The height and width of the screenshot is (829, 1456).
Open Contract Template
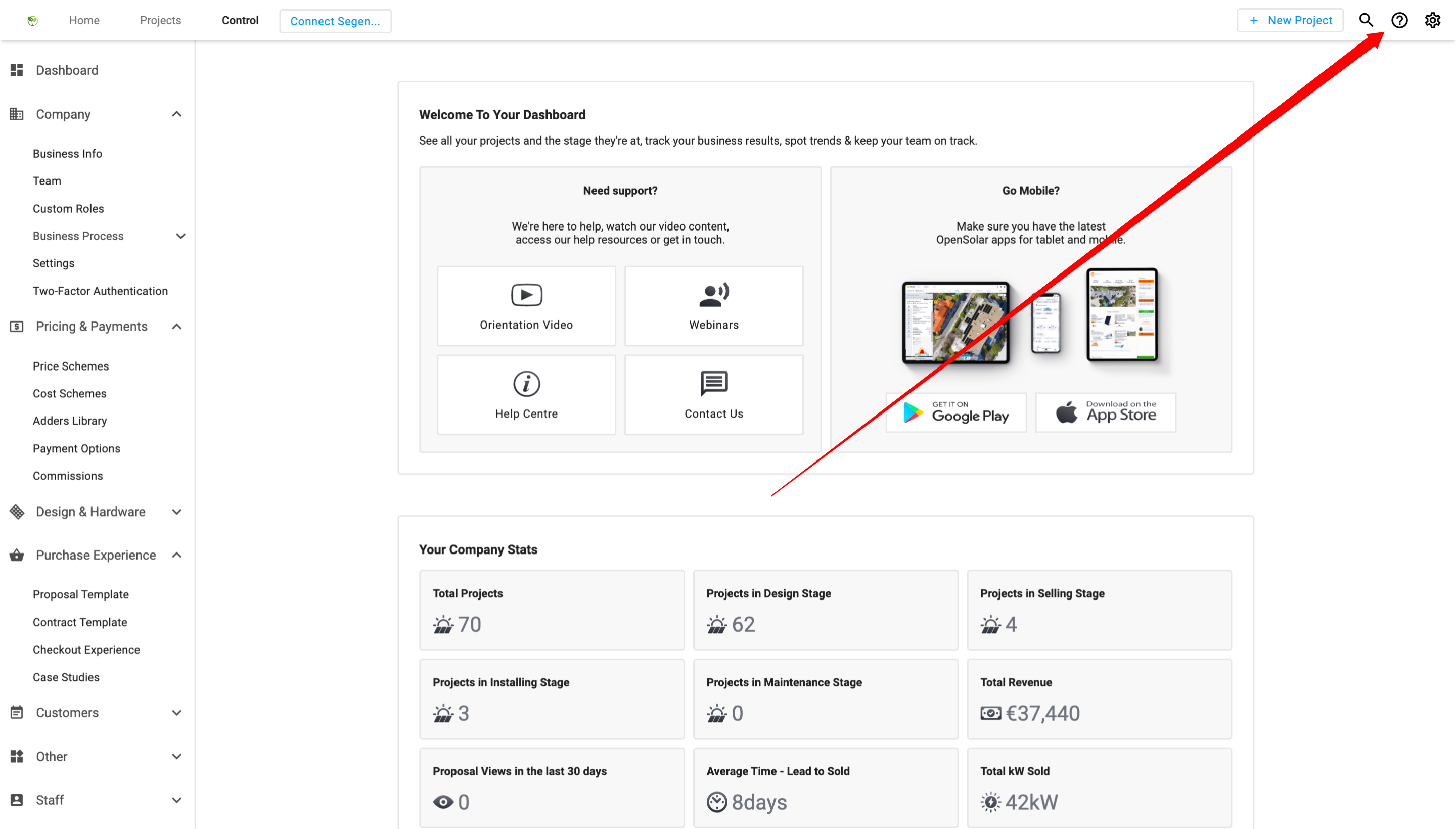(x=80, y=622)
